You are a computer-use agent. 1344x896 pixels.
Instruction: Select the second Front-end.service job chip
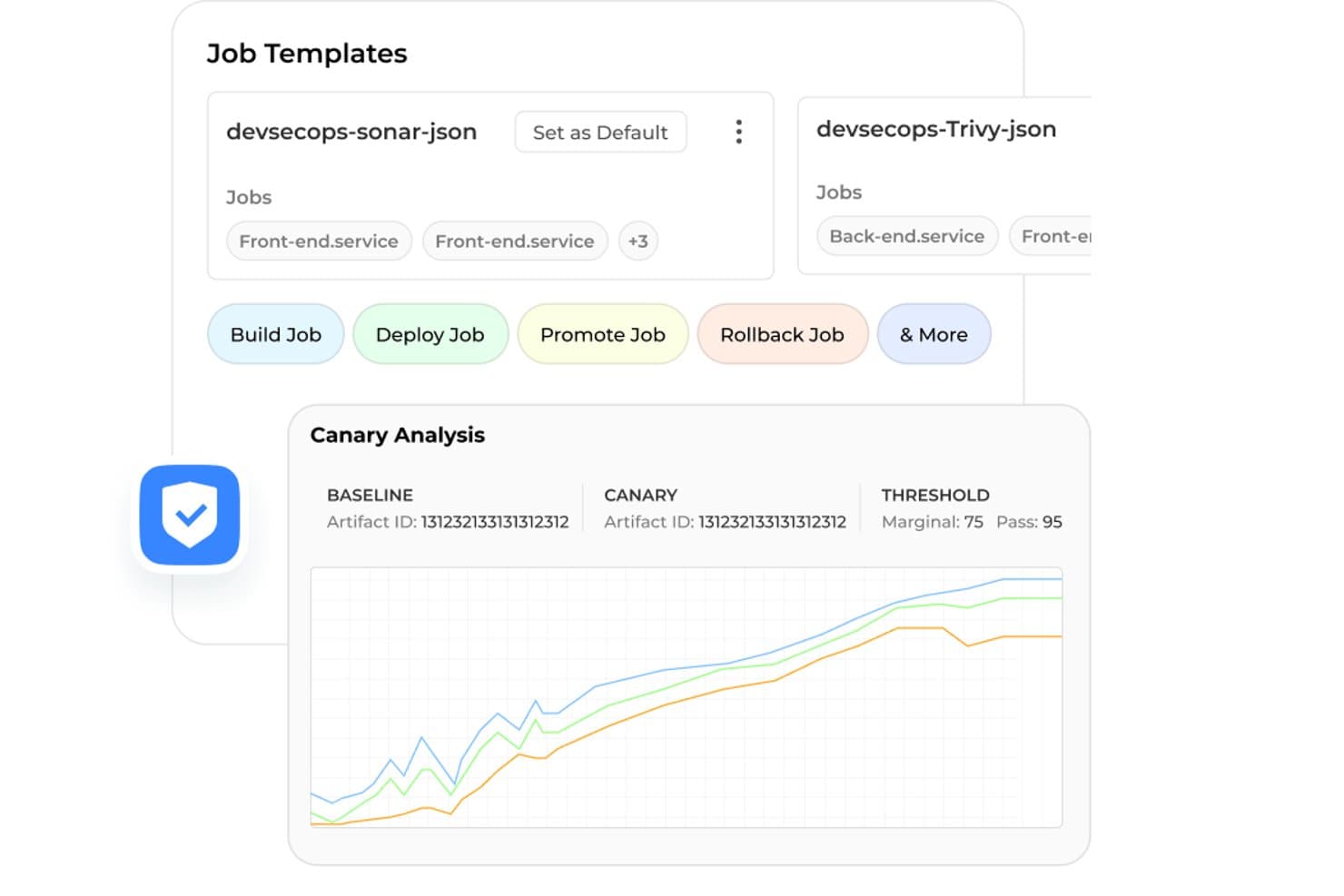[515, 241]
